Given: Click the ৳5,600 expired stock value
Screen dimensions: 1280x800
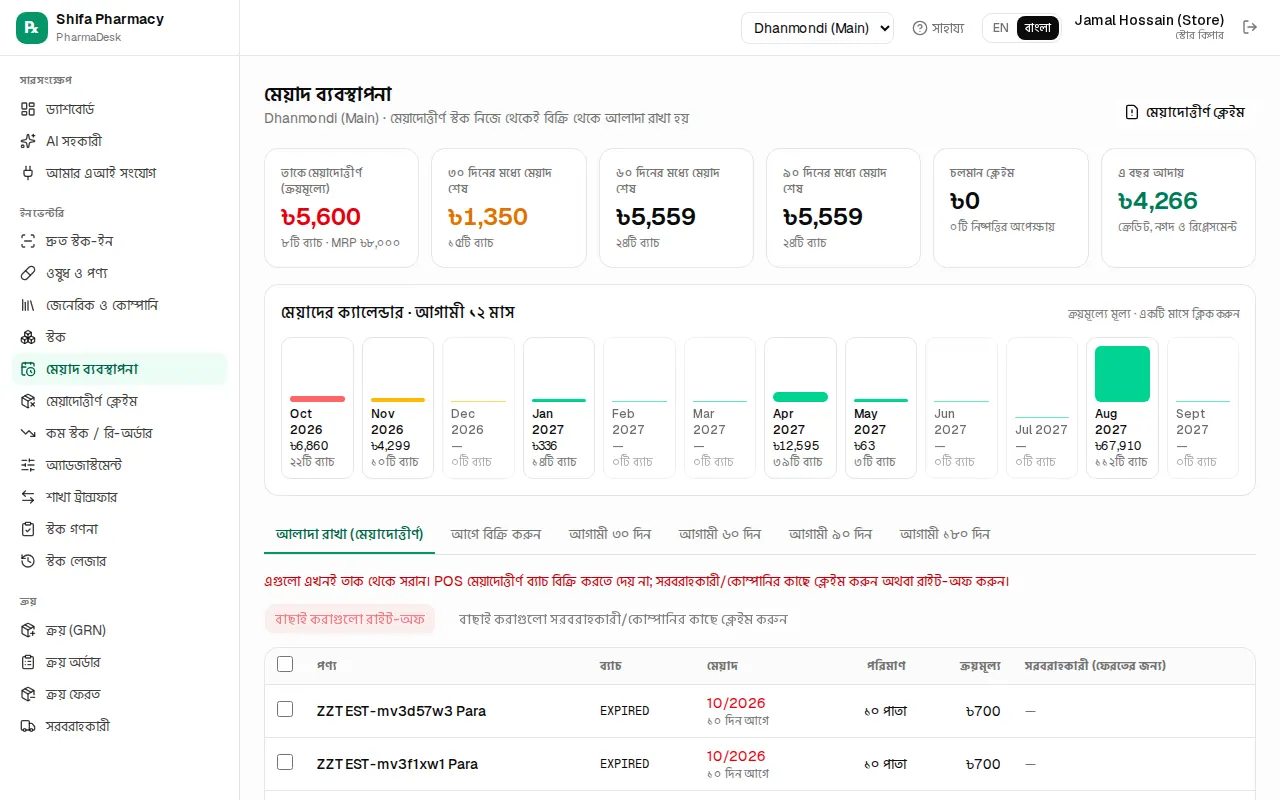Looking at the screenshot, I should tap(321, 217).
